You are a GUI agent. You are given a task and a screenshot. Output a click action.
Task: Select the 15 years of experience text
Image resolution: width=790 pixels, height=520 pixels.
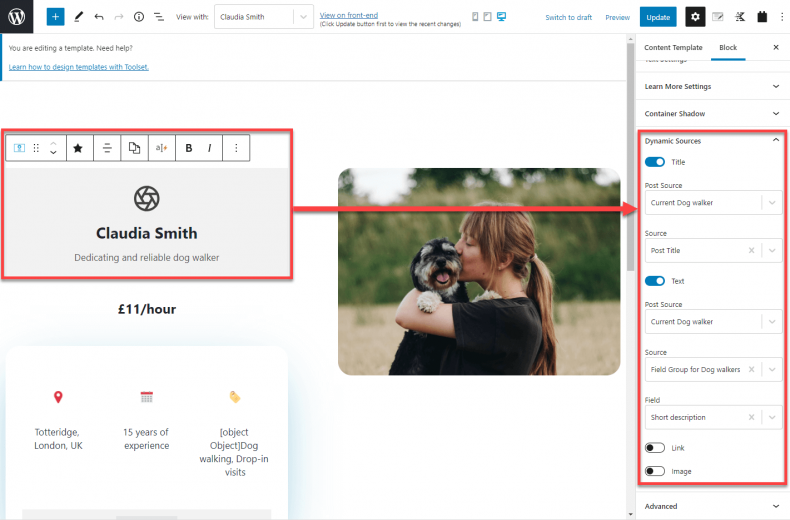click(147, 439)
